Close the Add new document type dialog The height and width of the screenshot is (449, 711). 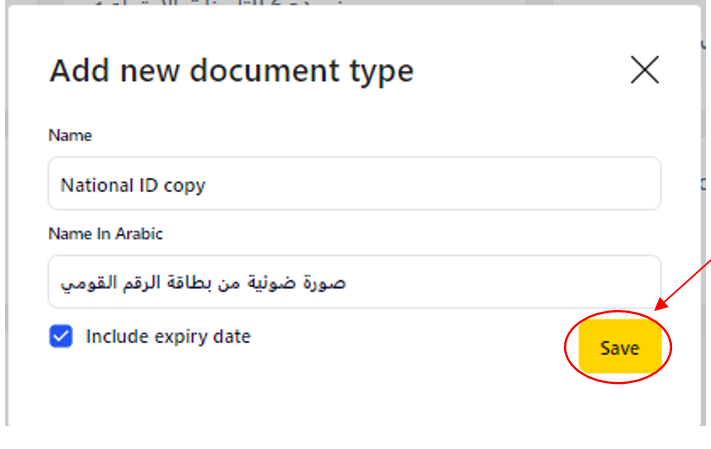click(x=645, y=70)
